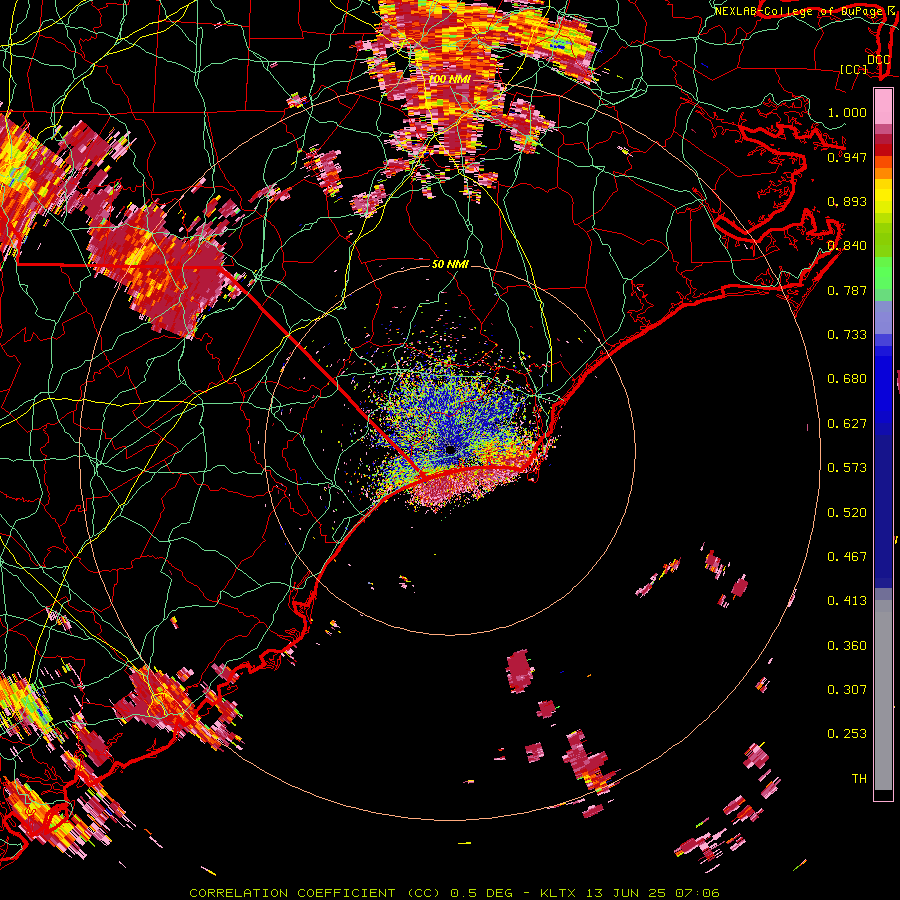Click the 50 NMI range ring label

click(450, 265)
